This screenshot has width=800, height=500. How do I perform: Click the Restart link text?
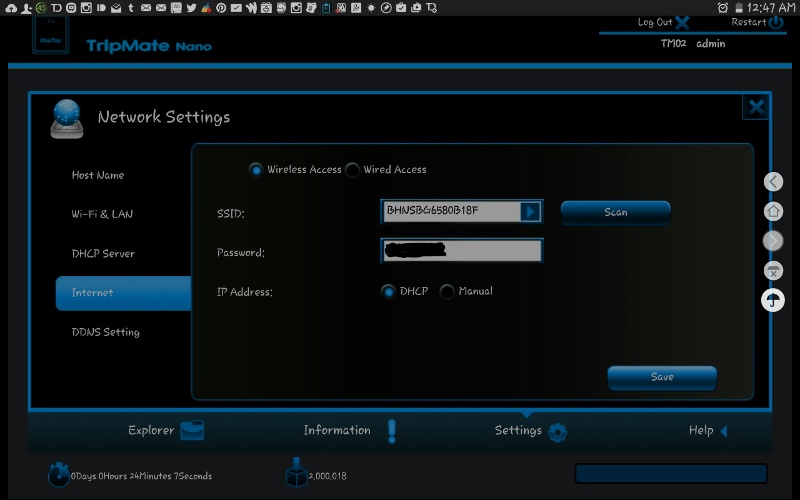pyautogui.click(x=748, y=22)
